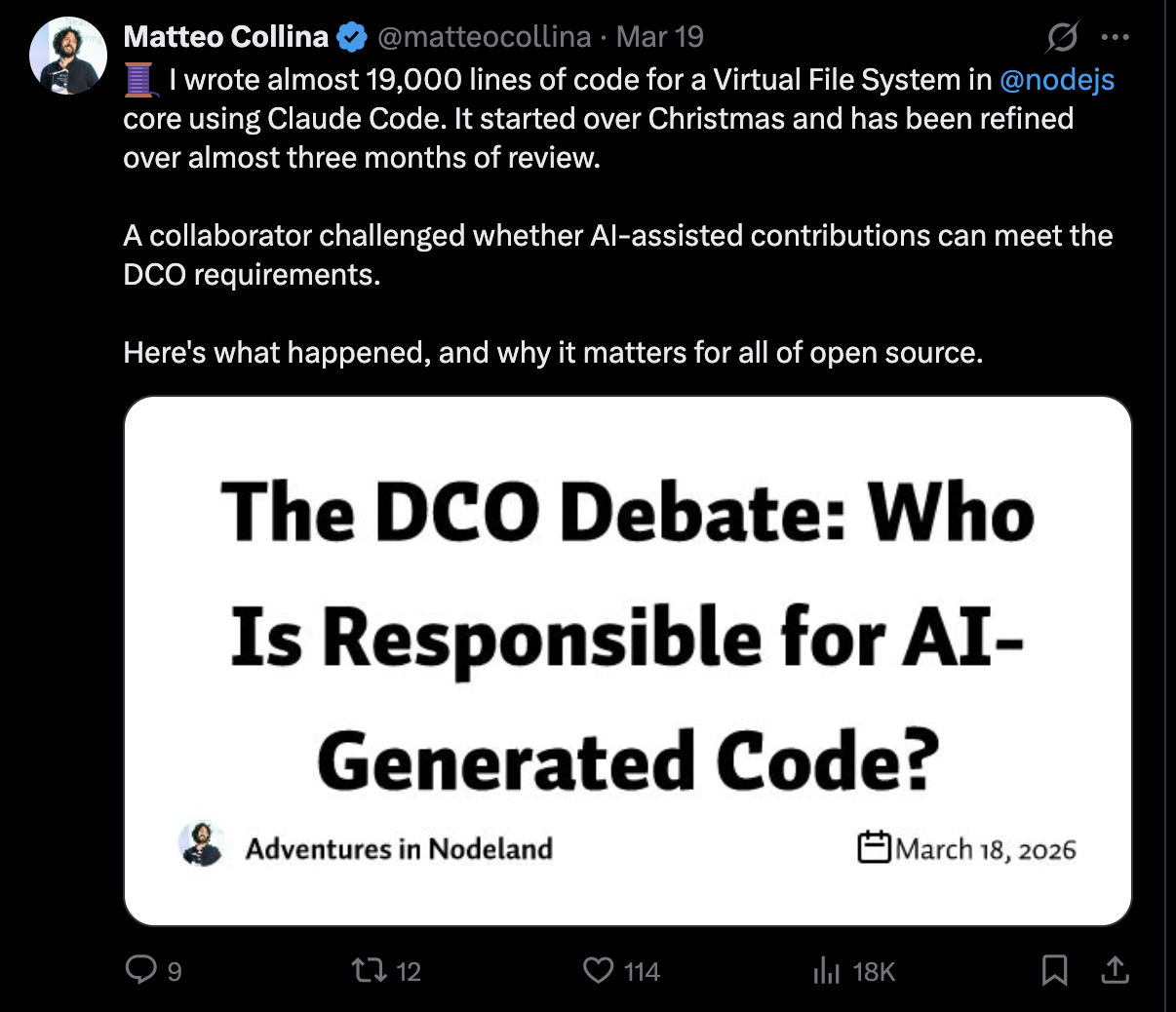Open the share menu arrow icon
Viewport: 1176px width, 1012px height.
[x=1115, y=969]
